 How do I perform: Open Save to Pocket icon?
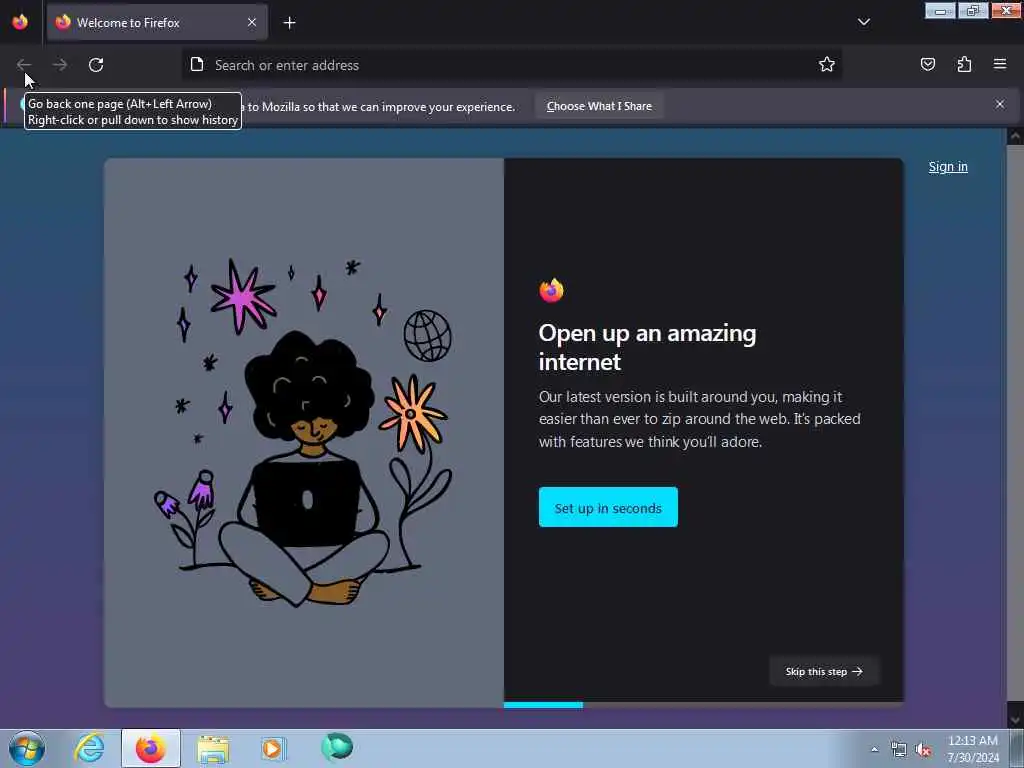click(x=927, y=64)
